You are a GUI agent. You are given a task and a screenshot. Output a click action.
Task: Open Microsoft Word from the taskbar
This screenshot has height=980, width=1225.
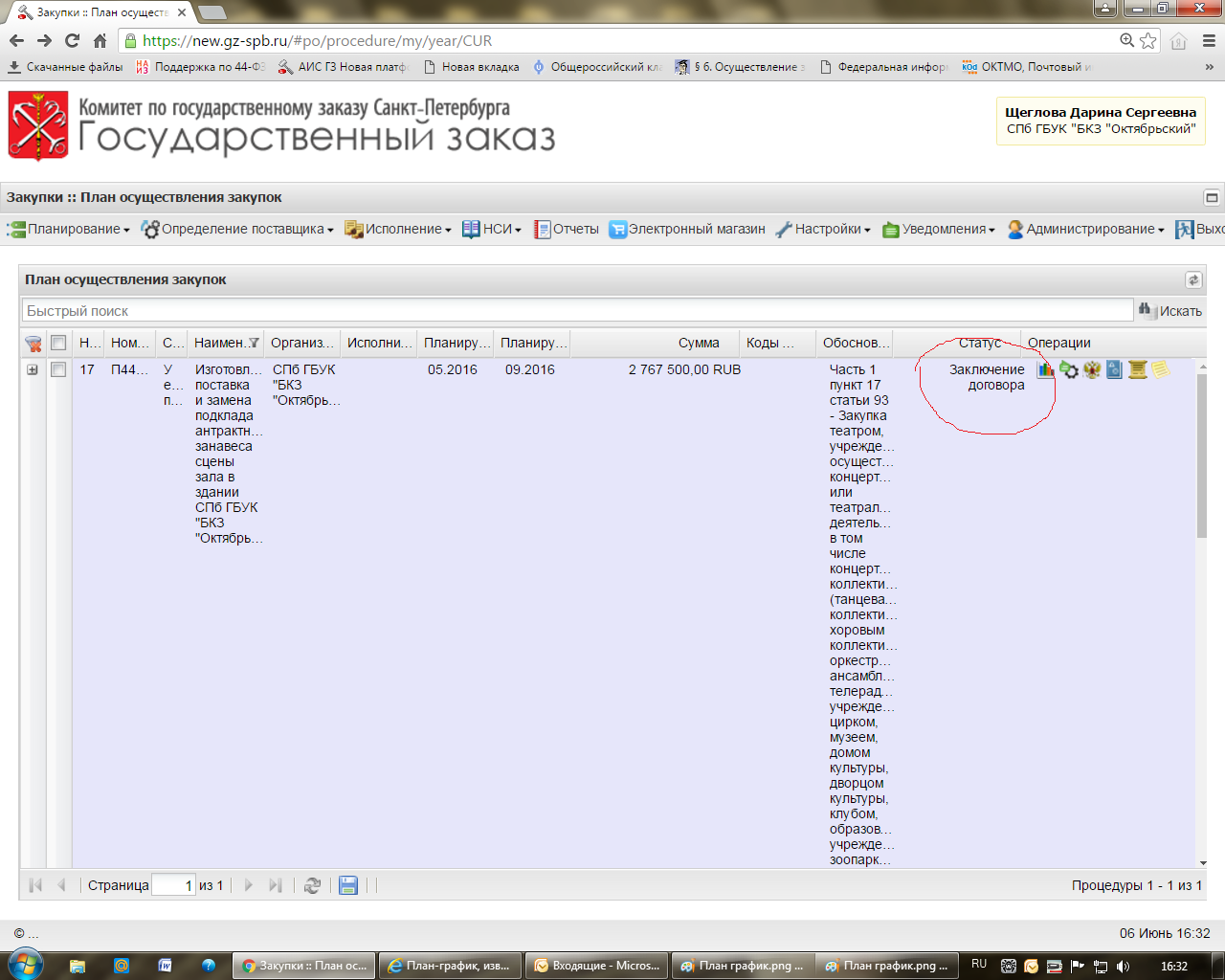pyautogui.click(x=165, y=966)
